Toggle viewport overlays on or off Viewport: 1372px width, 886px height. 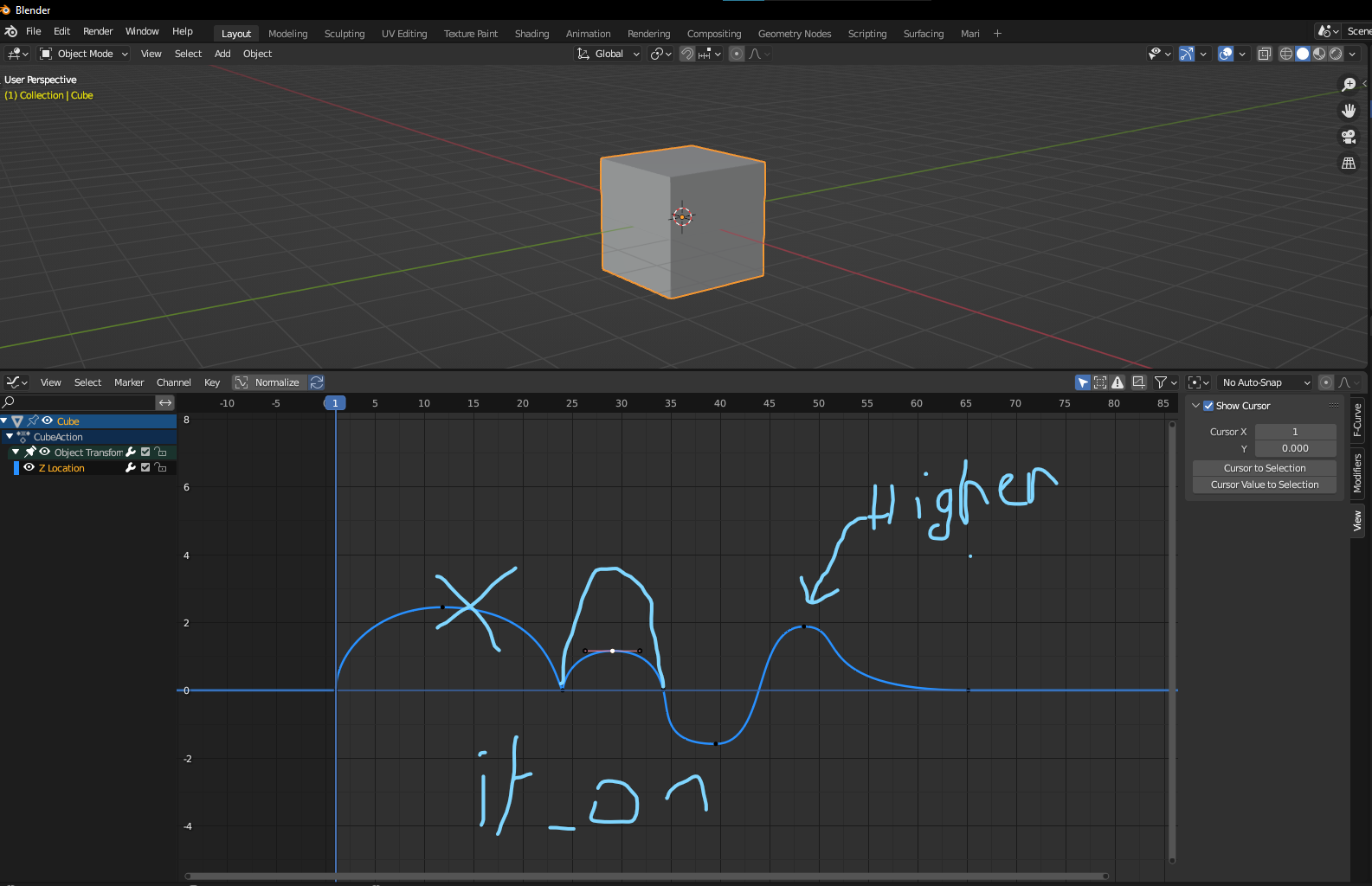[x=1226, y=54]
